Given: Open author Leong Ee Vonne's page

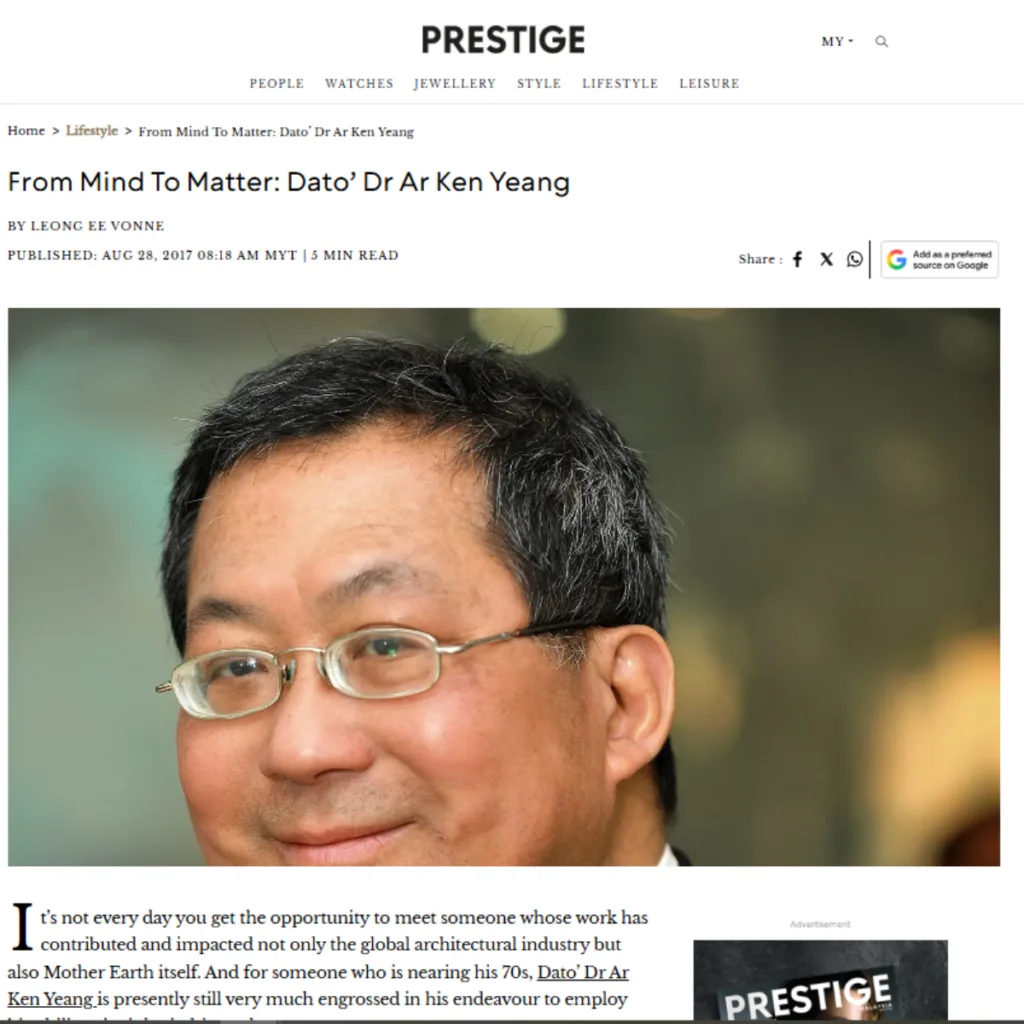Looking at the screenshot, I should point(97,226).
